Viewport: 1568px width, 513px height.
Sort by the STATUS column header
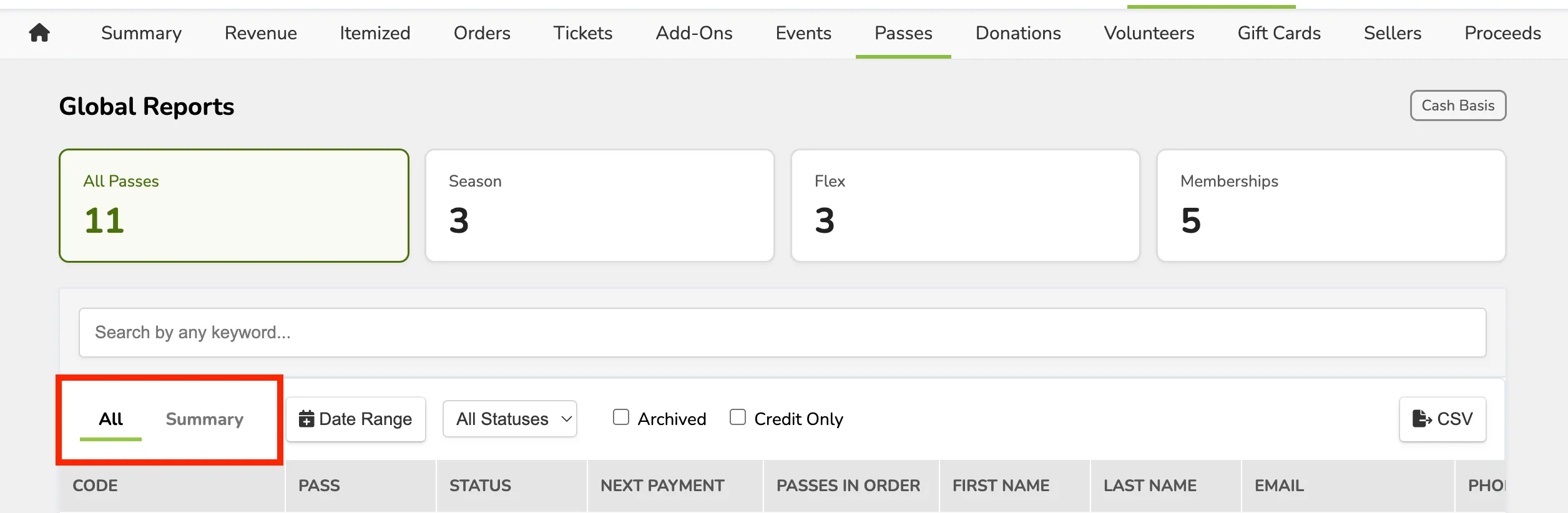pos(481,486)
